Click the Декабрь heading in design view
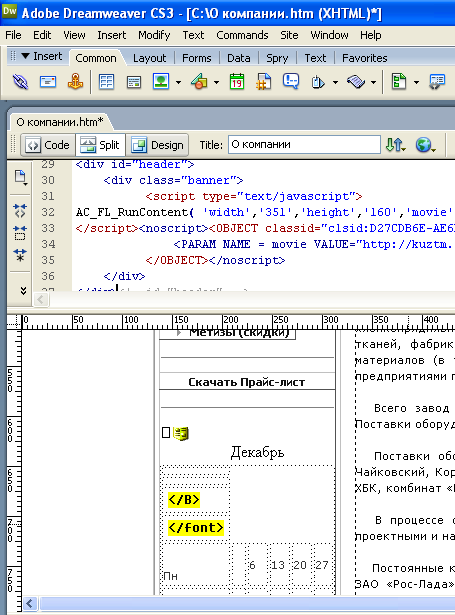The width and height of the screenshot is (455, 615). click(257, 452)
